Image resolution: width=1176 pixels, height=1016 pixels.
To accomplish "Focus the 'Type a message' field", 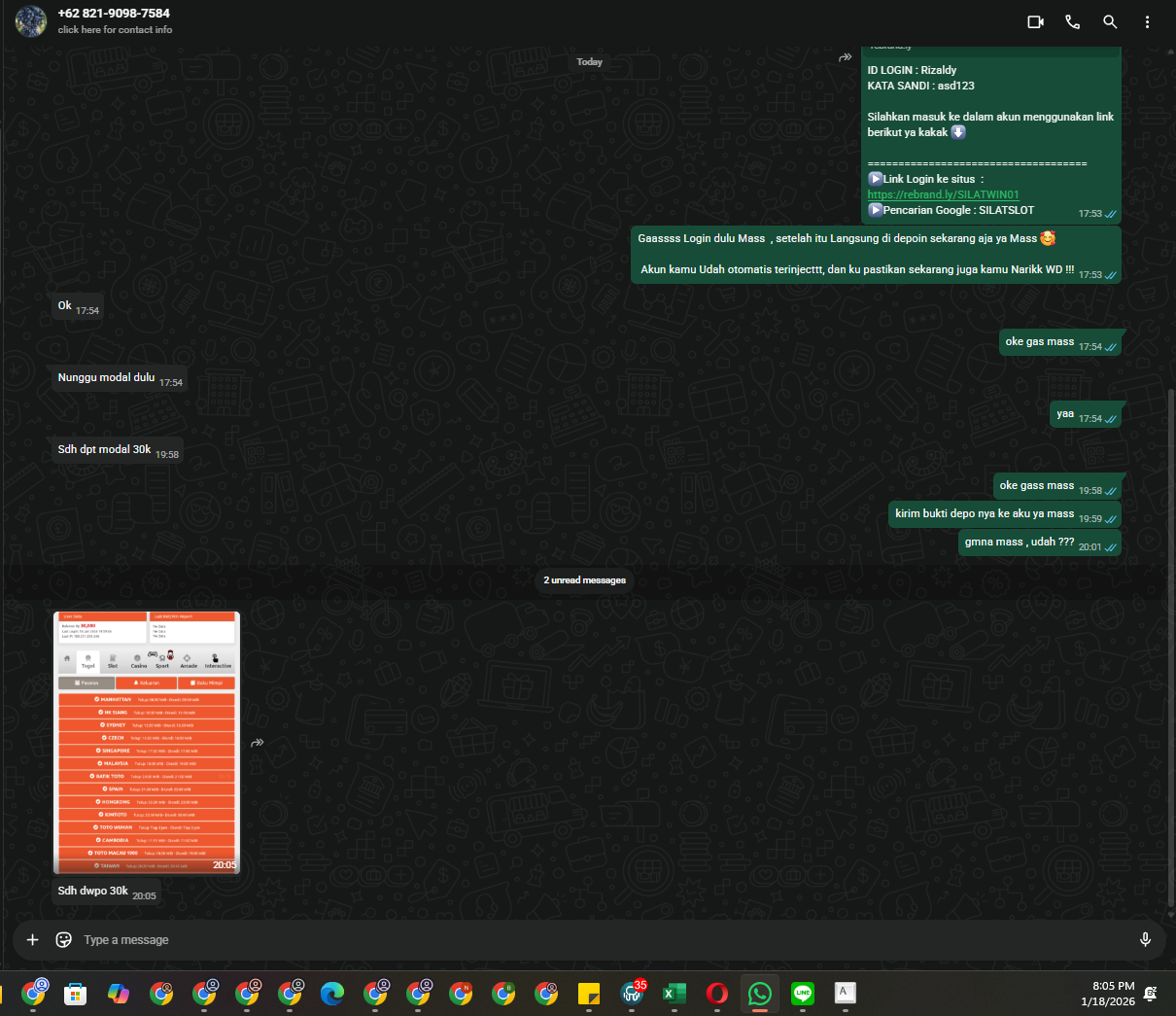I will click(x=603, y=940).
